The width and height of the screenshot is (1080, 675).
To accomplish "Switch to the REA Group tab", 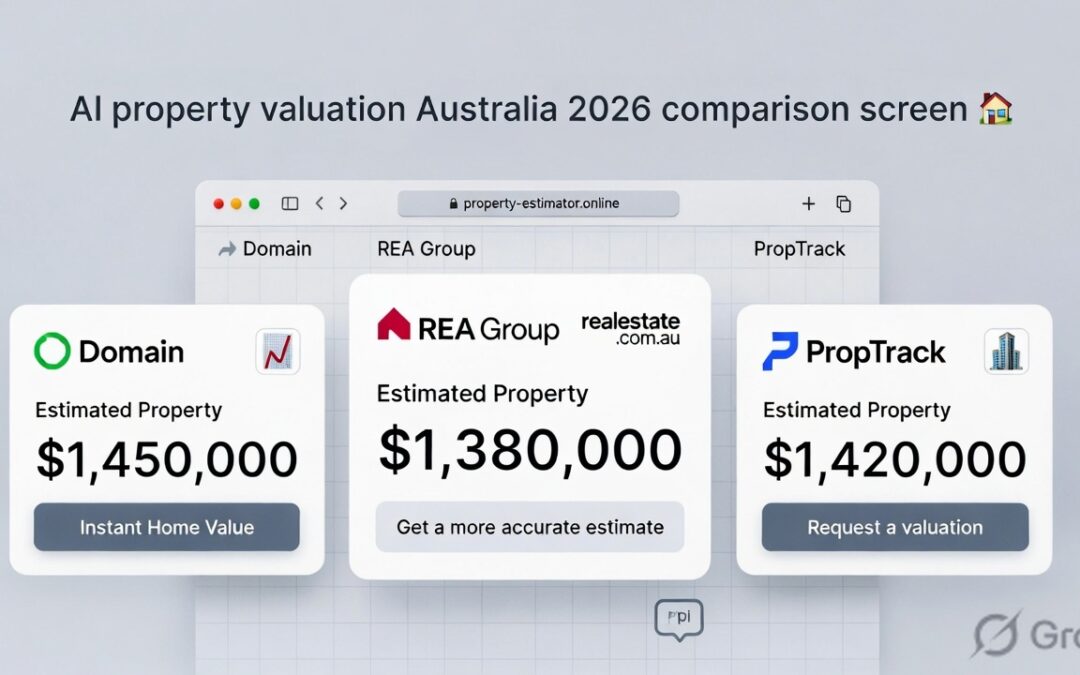I will click(425, 248).
